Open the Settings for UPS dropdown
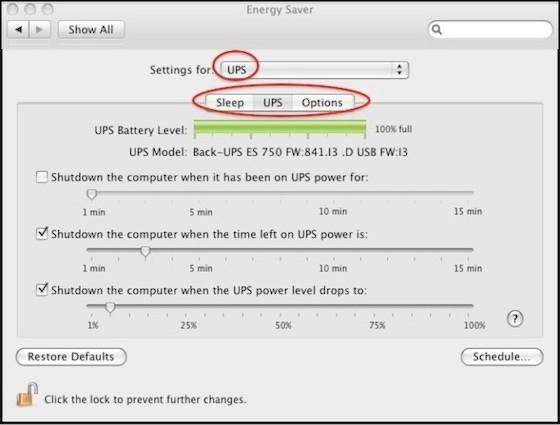The height and width of the screenshot is (425, 560). pos(314,69)
